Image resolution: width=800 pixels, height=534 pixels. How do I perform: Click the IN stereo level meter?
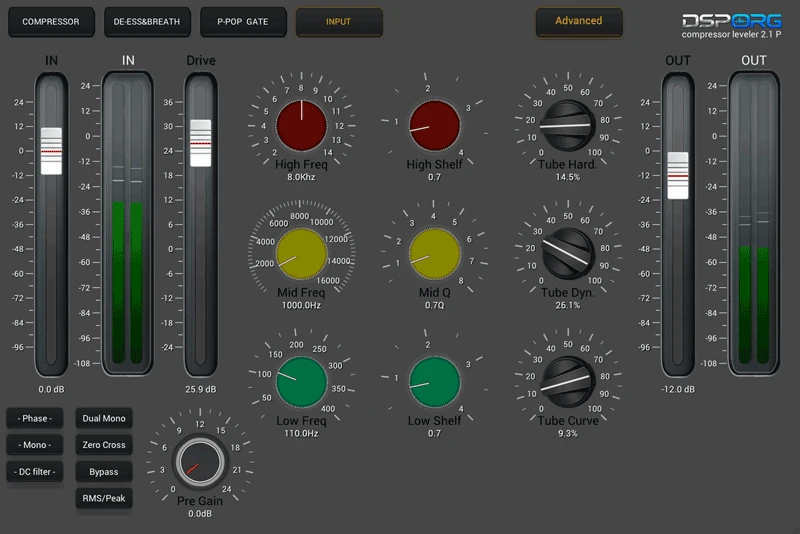(x=128, y=223)
